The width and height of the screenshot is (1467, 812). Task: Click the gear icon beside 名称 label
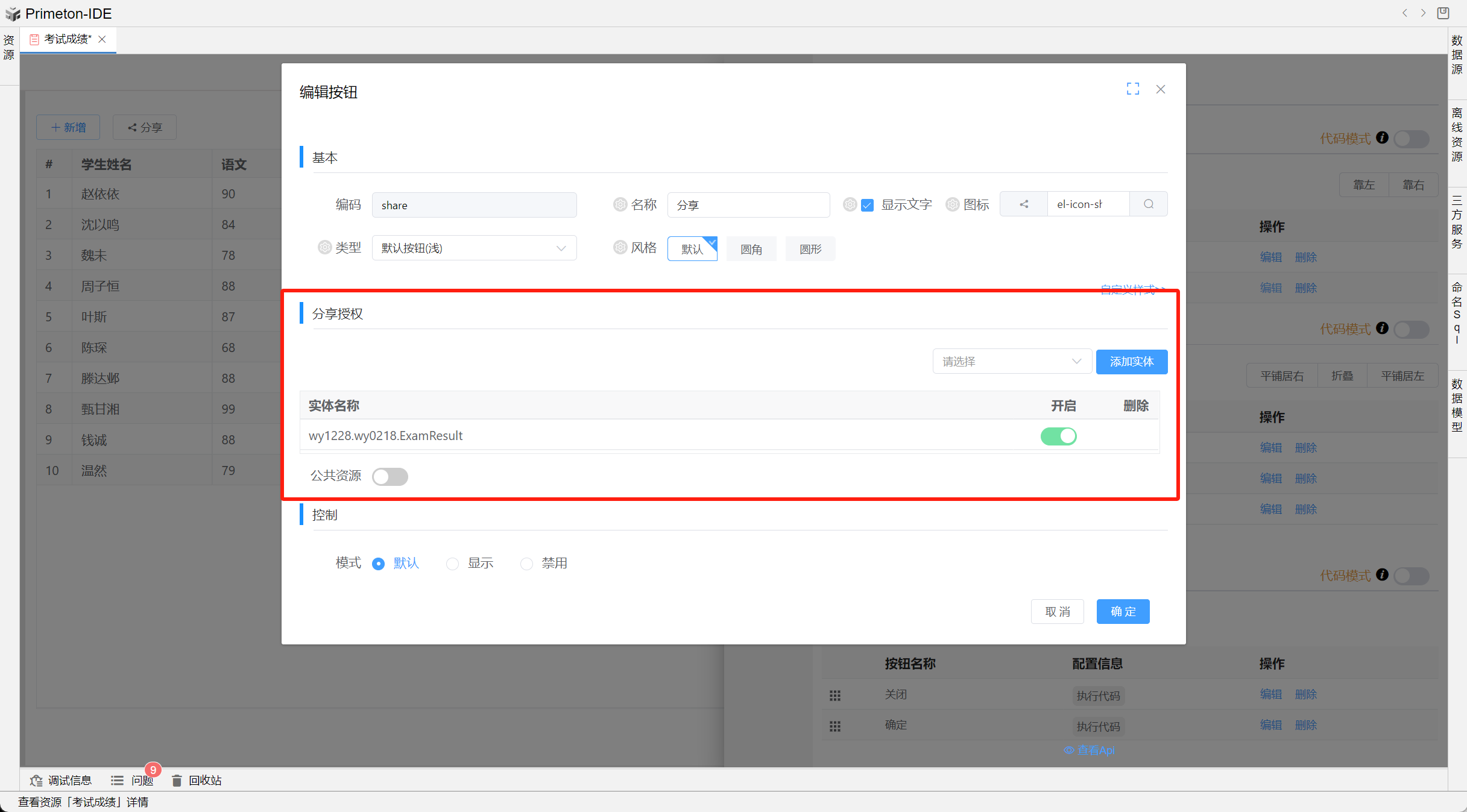[x=620, y=205]
